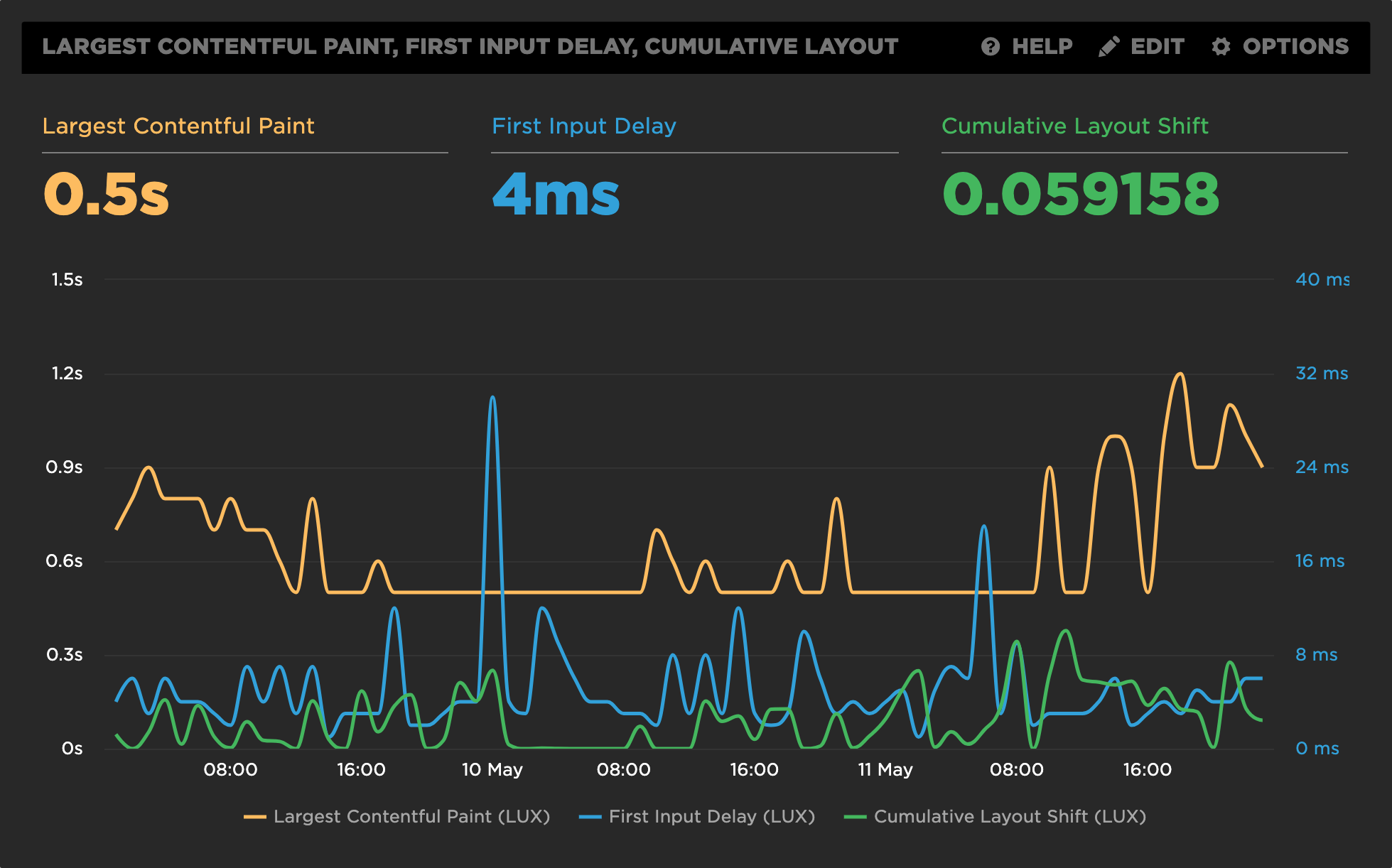The width and height of the screenshot is (1392, 868).
Task: Select the First Input Delay heading
Action: pyautogui.click(x=583, y=126)
